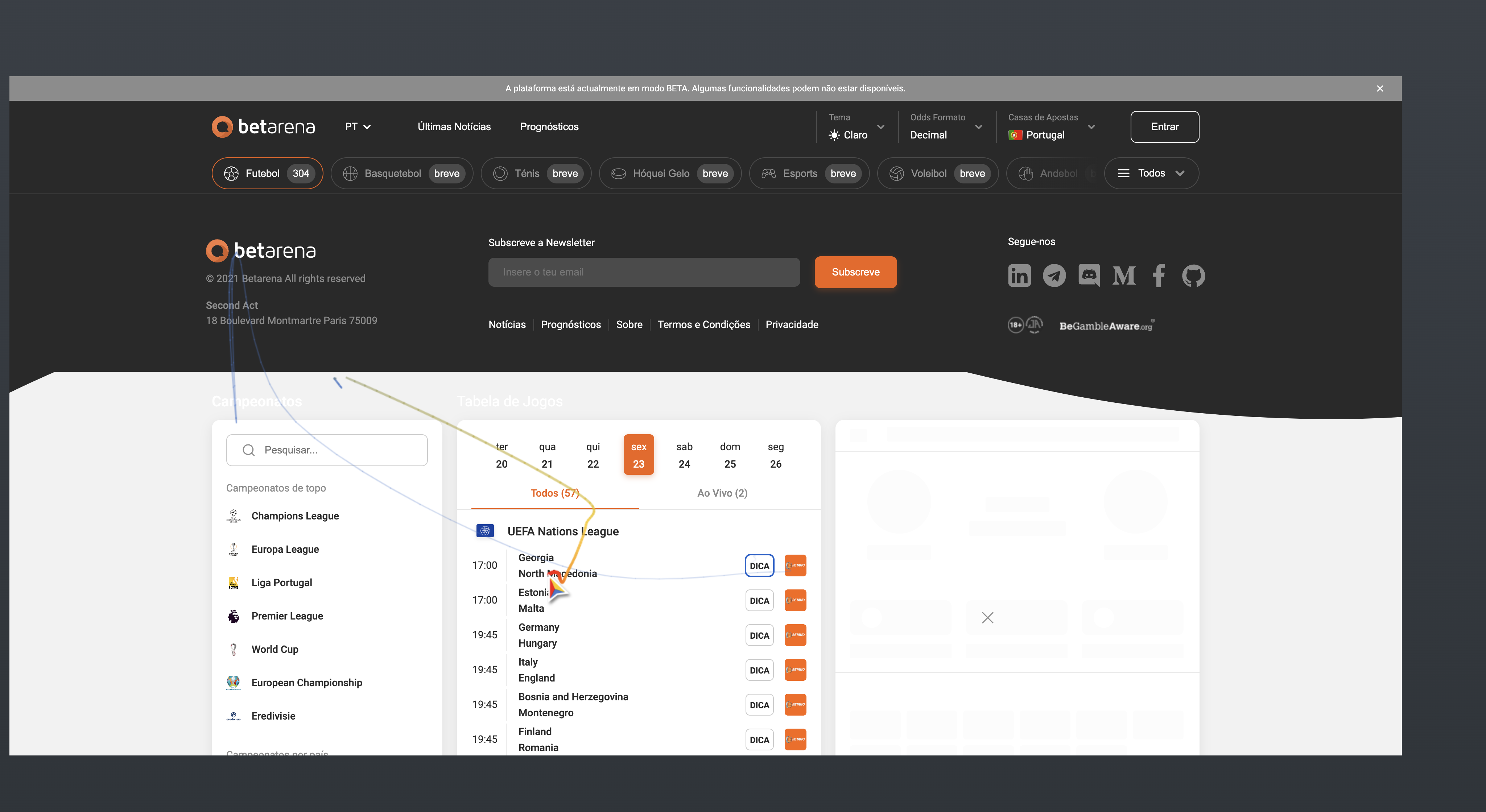Open the Telegram social icon
The image size is (1486, 812).
pos(1054,275)
